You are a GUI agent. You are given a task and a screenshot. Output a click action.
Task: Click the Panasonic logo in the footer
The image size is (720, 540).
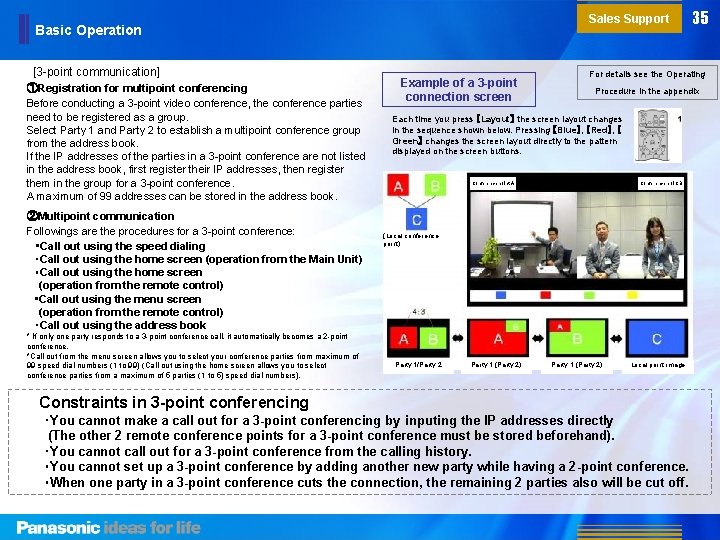(x=58, y=528)
